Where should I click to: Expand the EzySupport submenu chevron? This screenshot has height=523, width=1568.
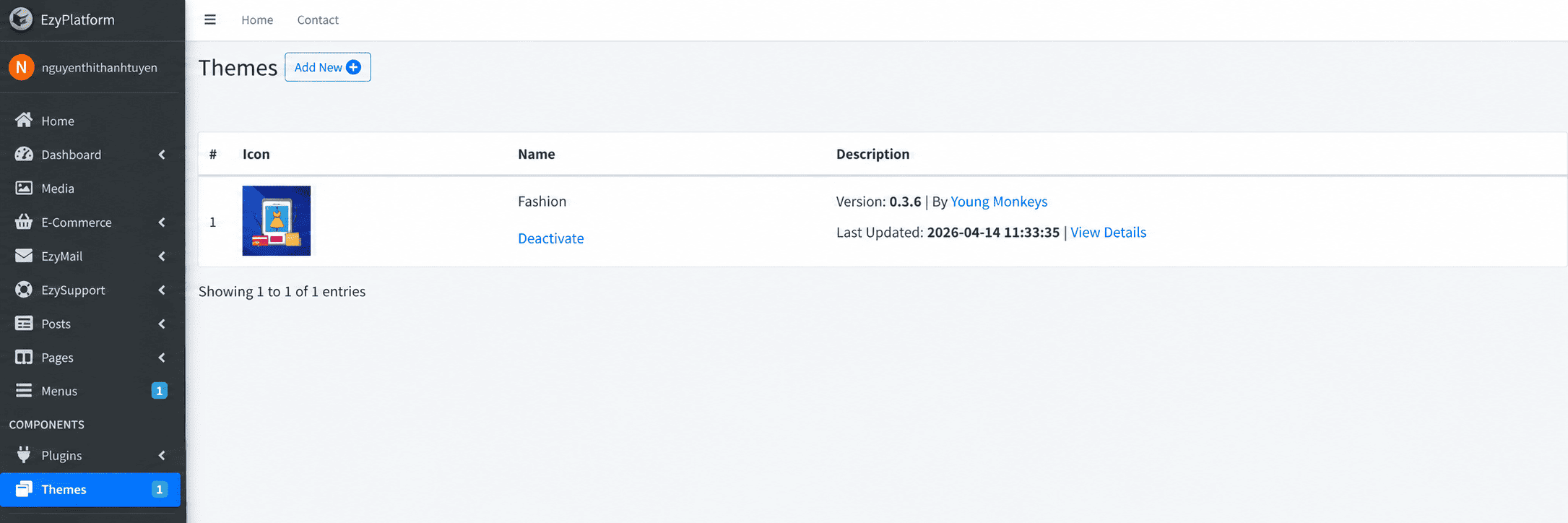pyautogui.click(x=162, y=290)
